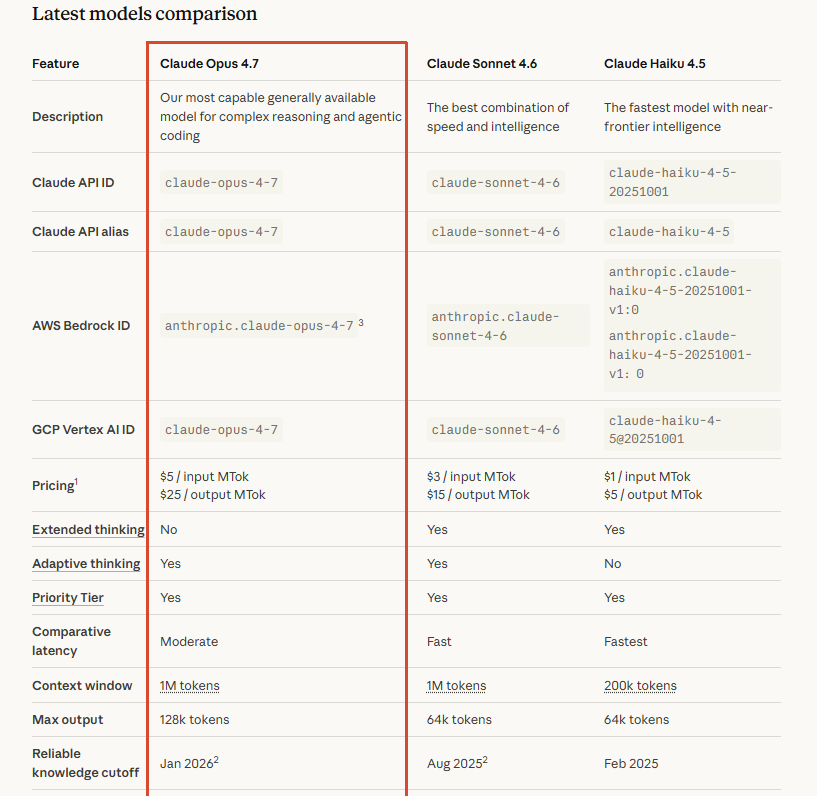817x796 pixels.
Task: Click the claude-haiku-4-5@20251001 Vertex AI ID code
Action: click(x=665, y=430)
